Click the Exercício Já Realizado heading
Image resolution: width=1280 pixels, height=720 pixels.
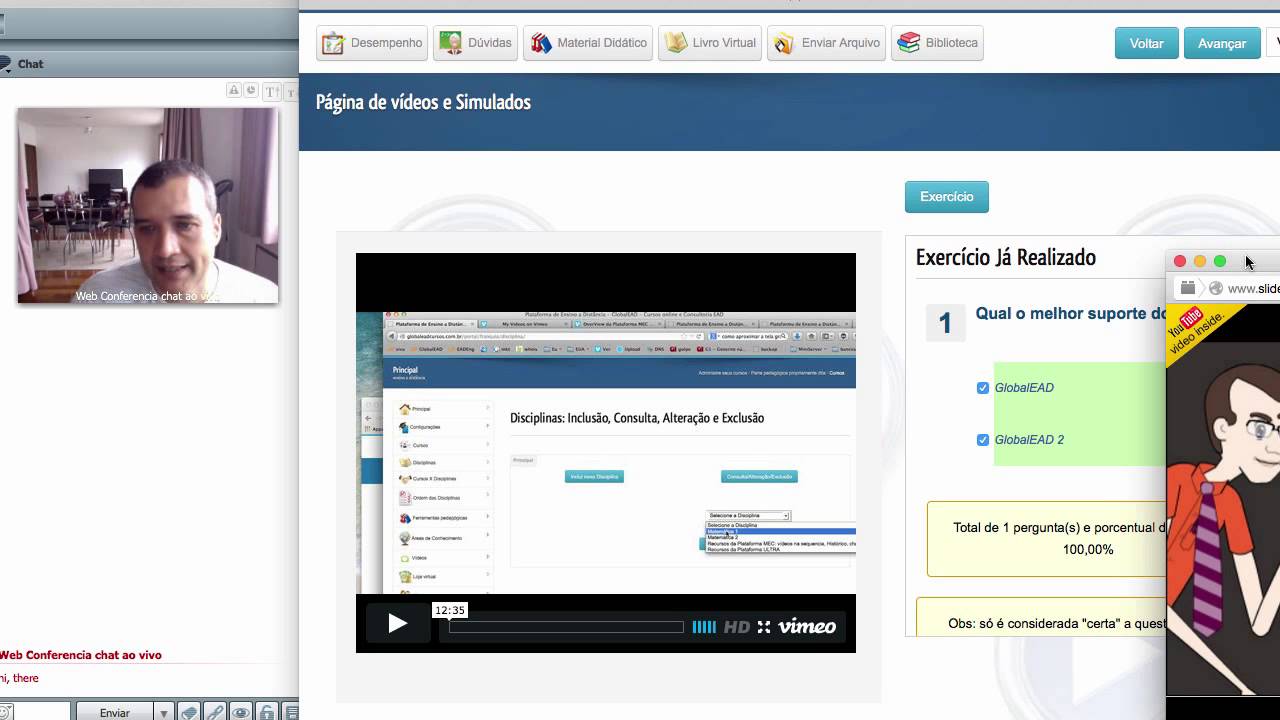point(1006,258)
